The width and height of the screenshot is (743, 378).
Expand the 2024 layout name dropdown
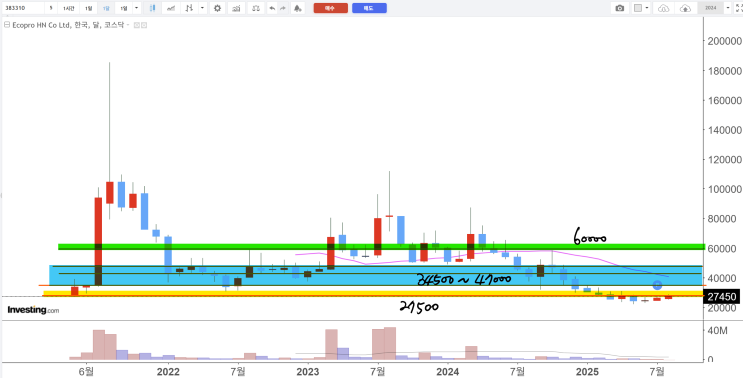[x=728, y=8]
